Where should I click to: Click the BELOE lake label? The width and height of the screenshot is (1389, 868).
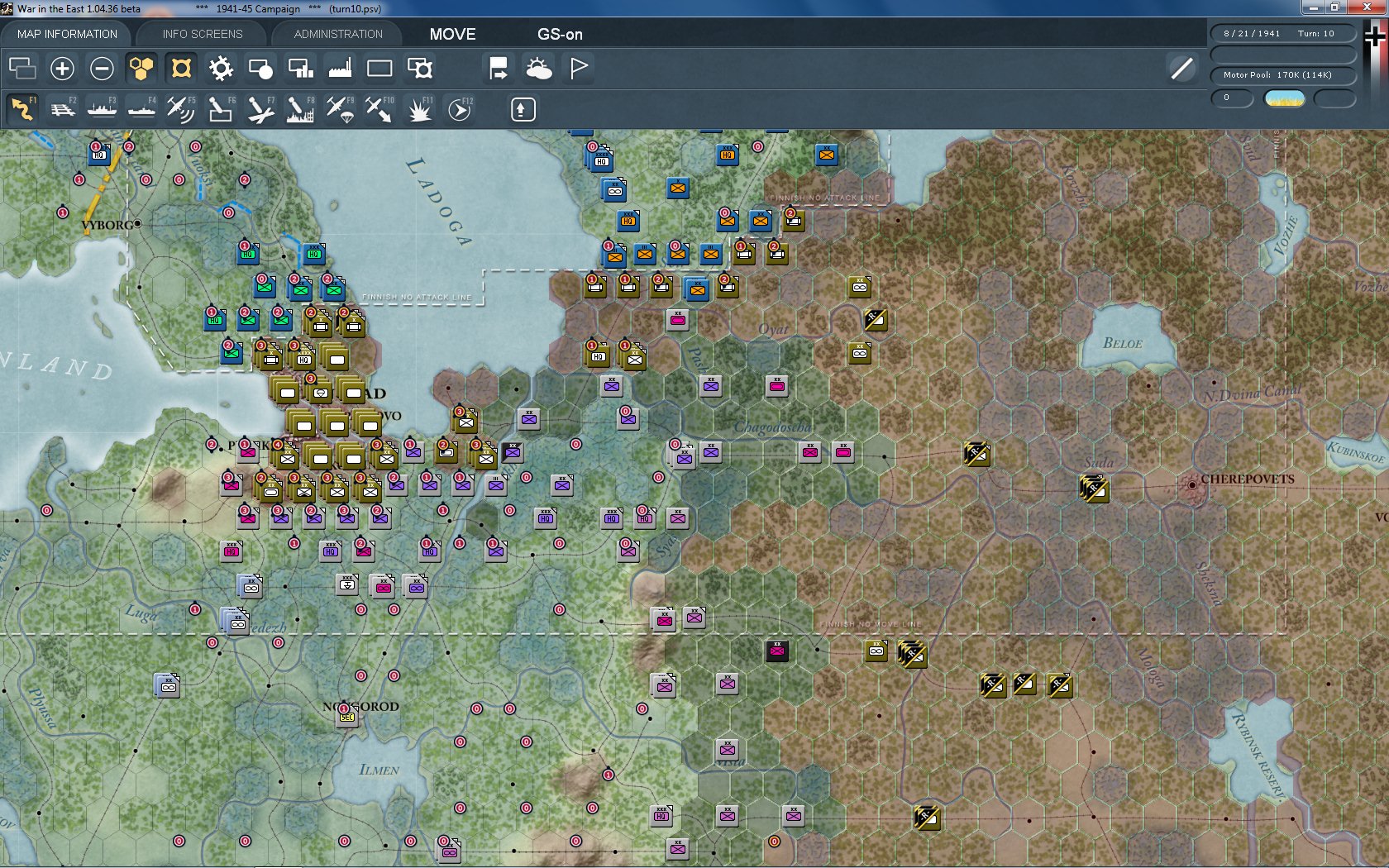click(1122, 343)
